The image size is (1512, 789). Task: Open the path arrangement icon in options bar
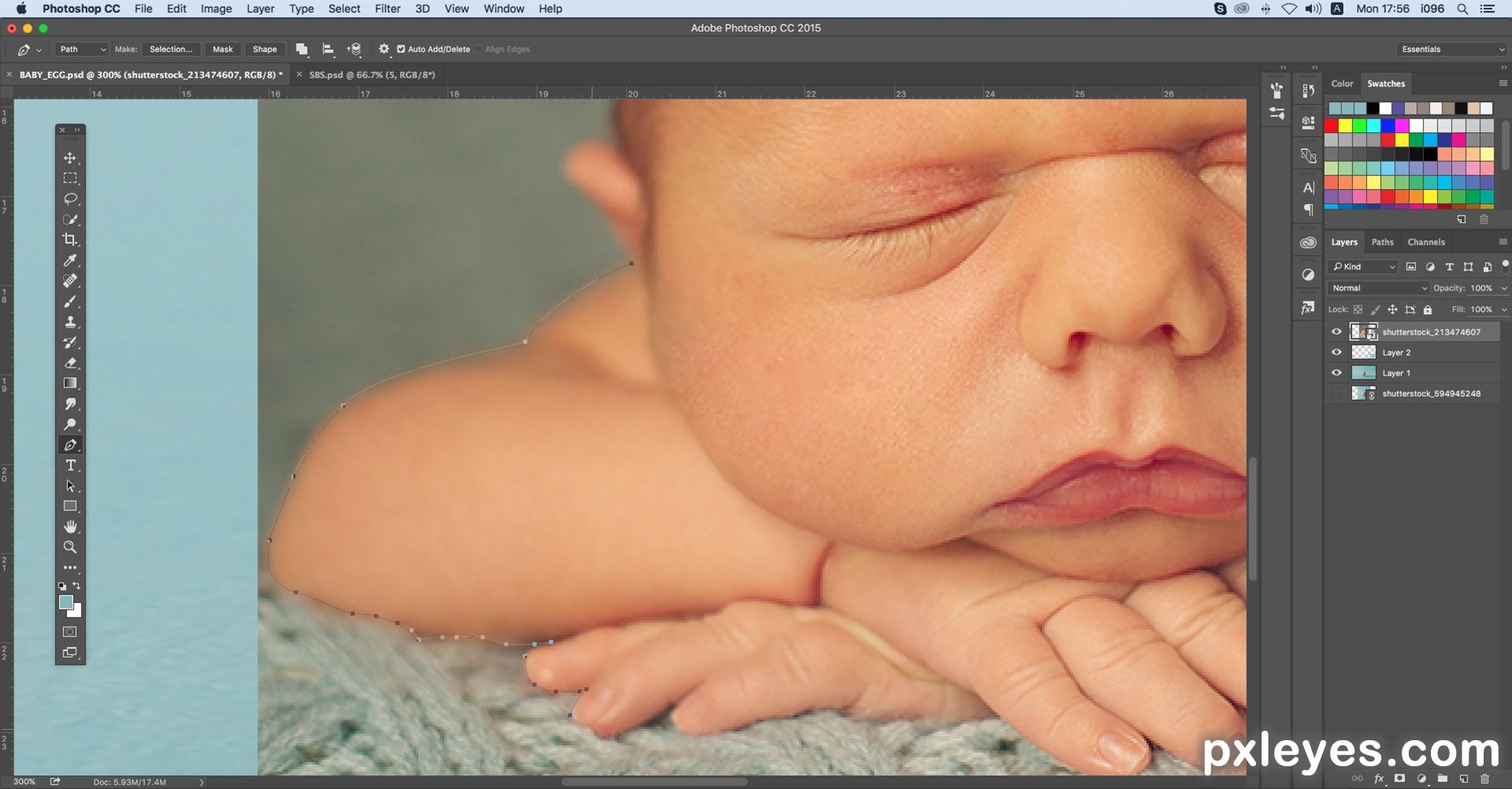(354, 49)
